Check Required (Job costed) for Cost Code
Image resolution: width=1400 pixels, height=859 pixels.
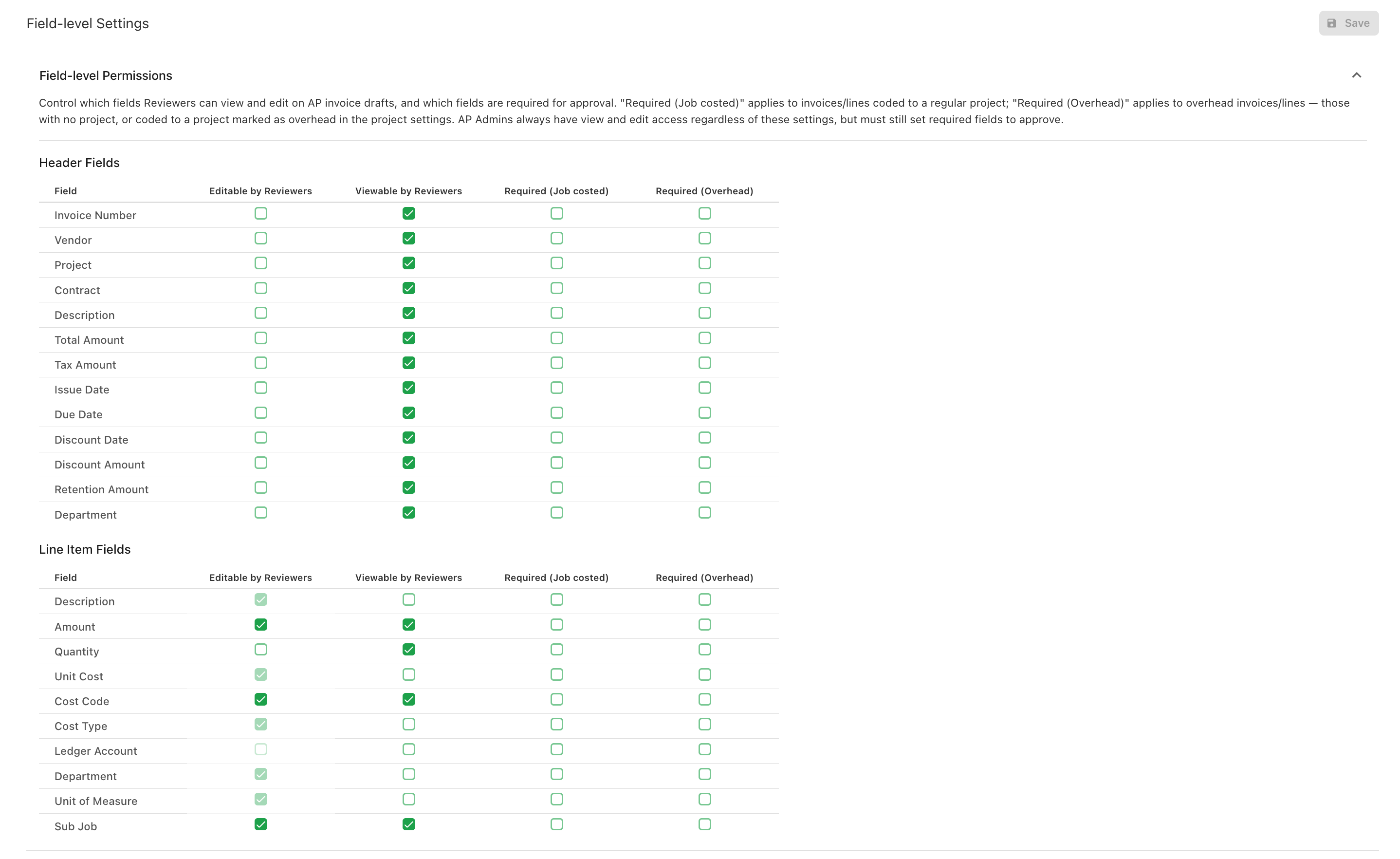556,699
